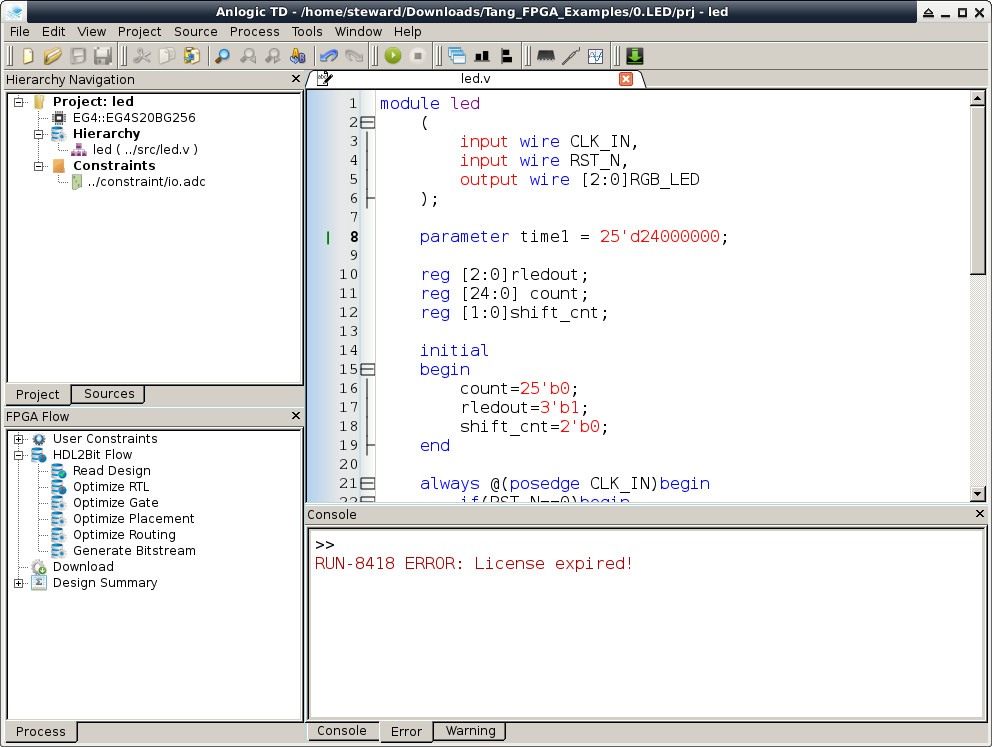Screen dimensions: 992x747
Task: Click the Find Previous icon
Action: click(248, 56)
